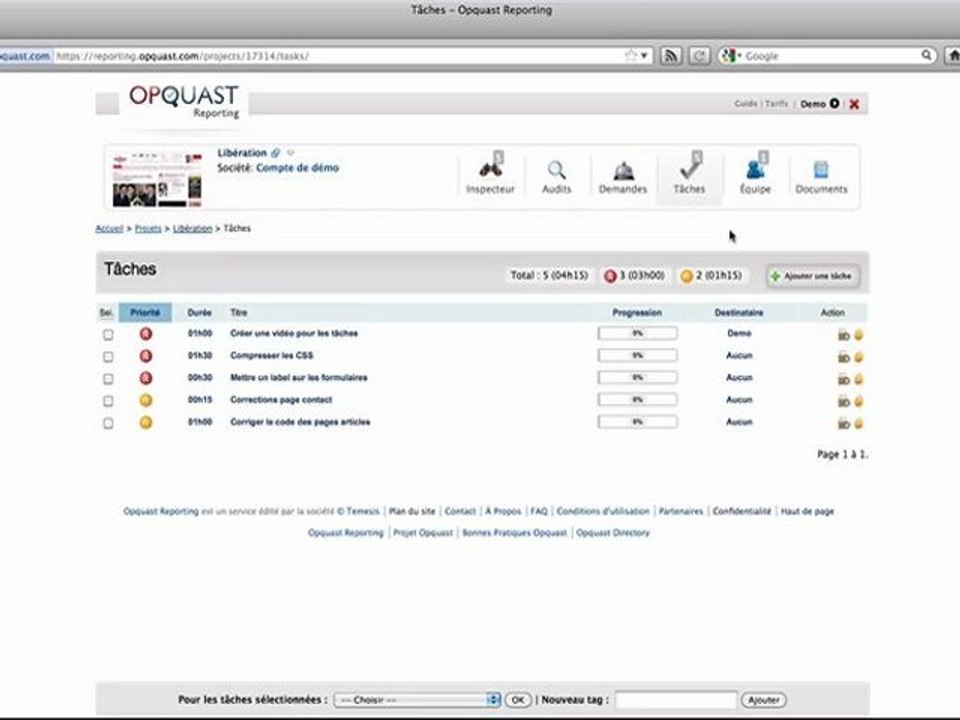The width and height of the screenshot is (960, 720).
Task: Filter by the orange 2 (01h15) badge
Action: click(x=711, y=276)
